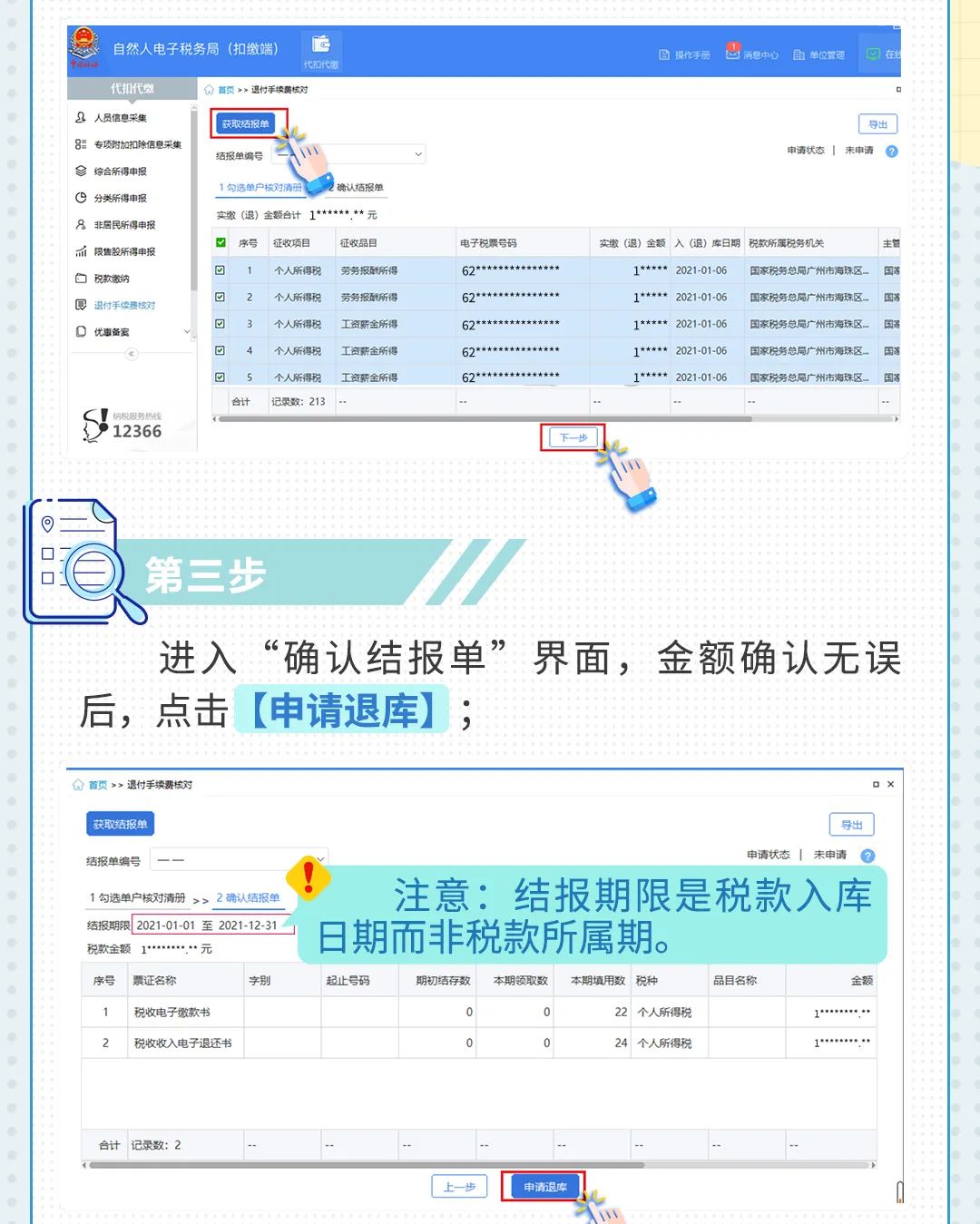Click the 申请退库 apply refund button
The height and width of the screenshot is (1224, 980).
(x=544, y=1187)
